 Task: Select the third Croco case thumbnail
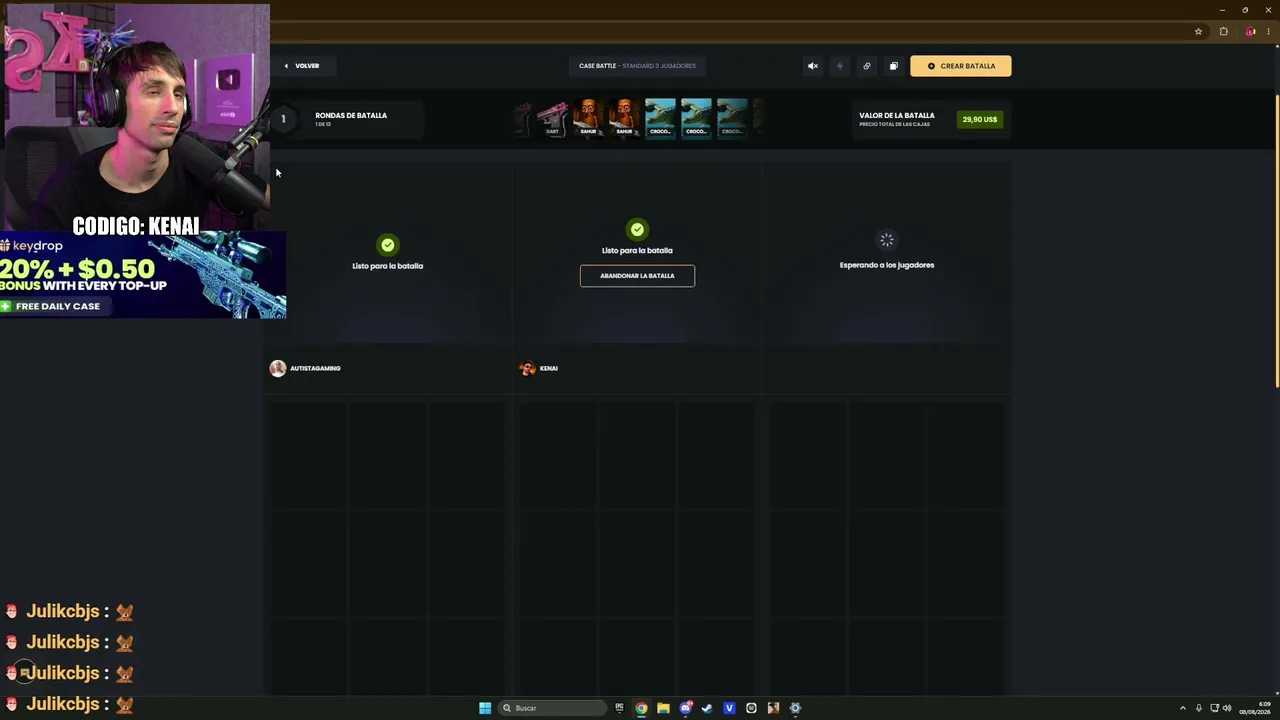click(x=732, y=118)
